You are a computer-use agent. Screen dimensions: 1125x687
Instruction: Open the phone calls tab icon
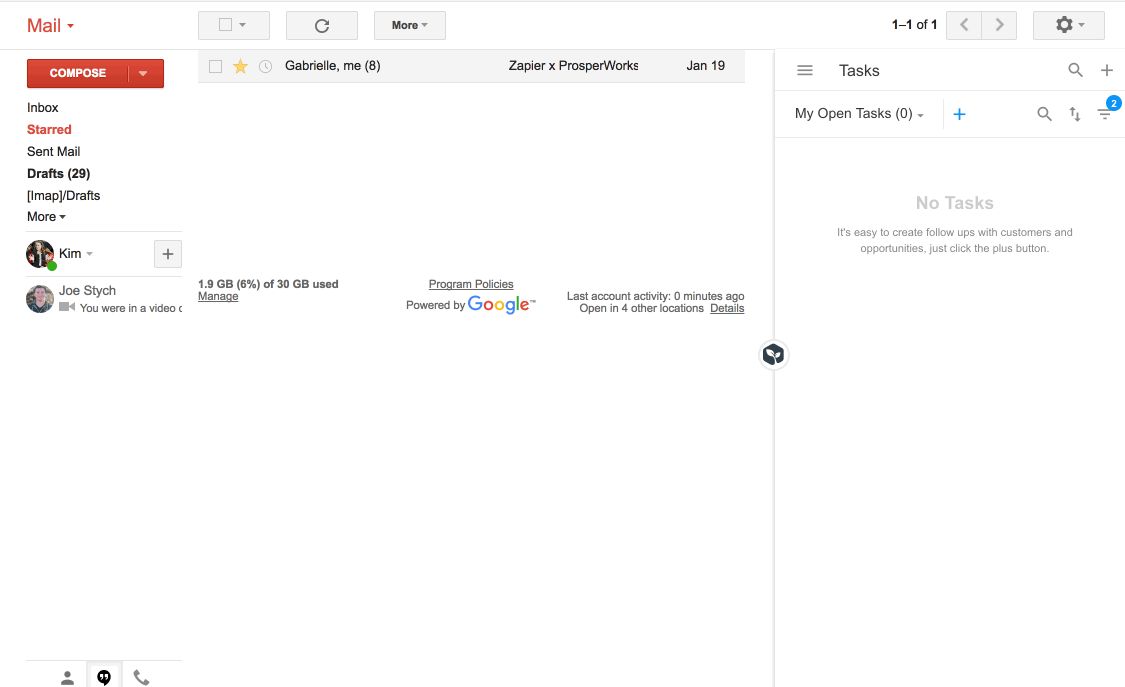141,677
